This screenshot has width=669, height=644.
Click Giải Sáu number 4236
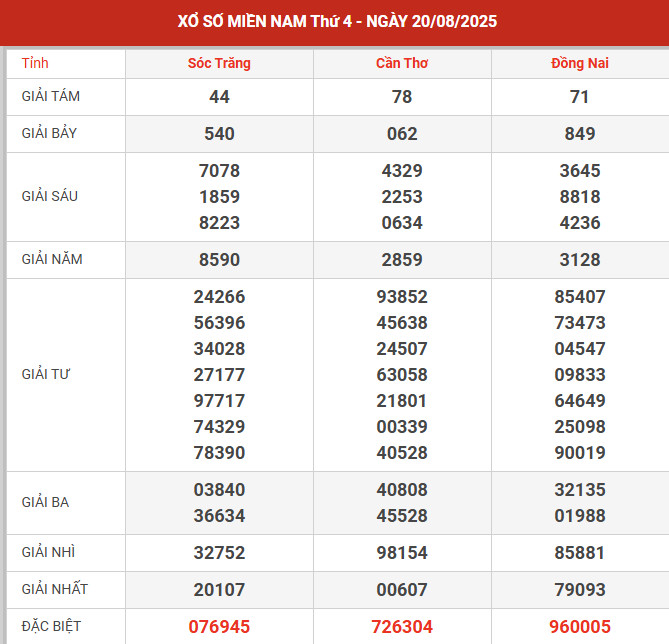[580, 223]
